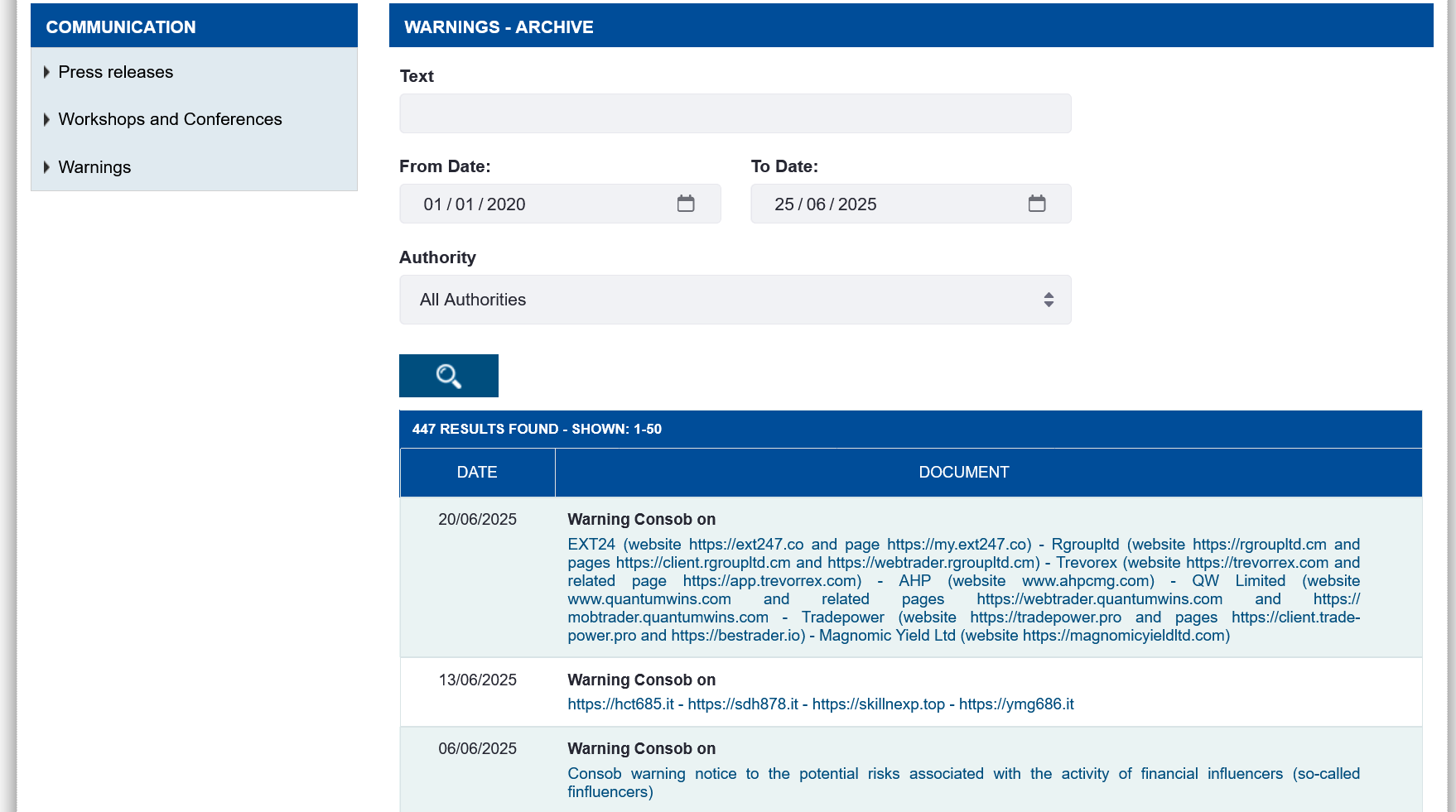Expand the Workshops and Conferences arrow
The image size is (1456, 812).
pyautogui.click(x=46, y=119)
